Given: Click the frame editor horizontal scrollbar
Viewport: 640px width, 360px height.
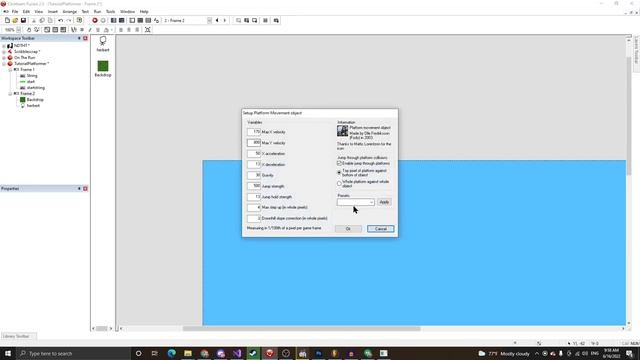Looking at the screenshot, I should (301, 329).
